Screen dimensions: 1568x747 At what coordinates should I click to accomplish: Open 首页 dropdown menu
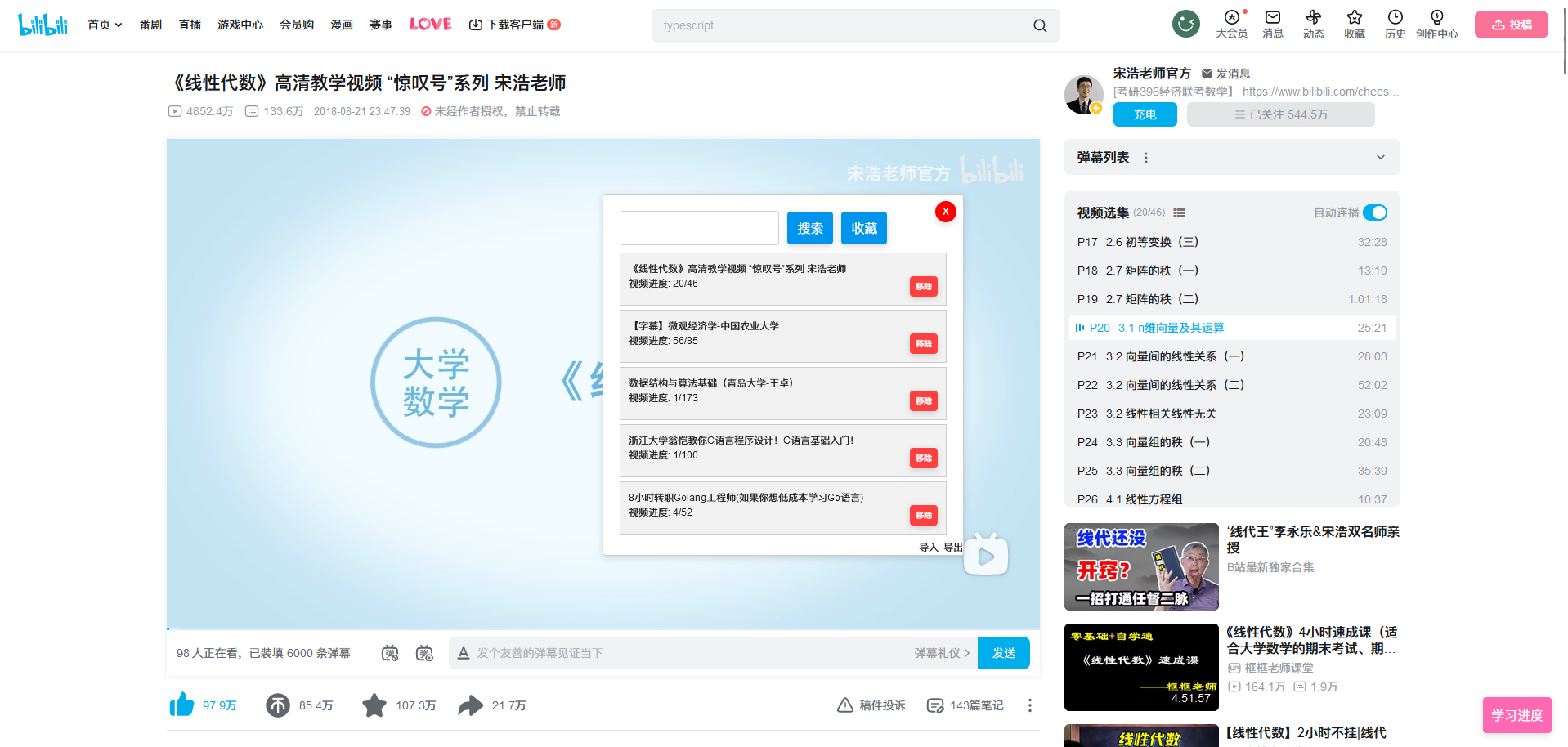click(105, 25)
